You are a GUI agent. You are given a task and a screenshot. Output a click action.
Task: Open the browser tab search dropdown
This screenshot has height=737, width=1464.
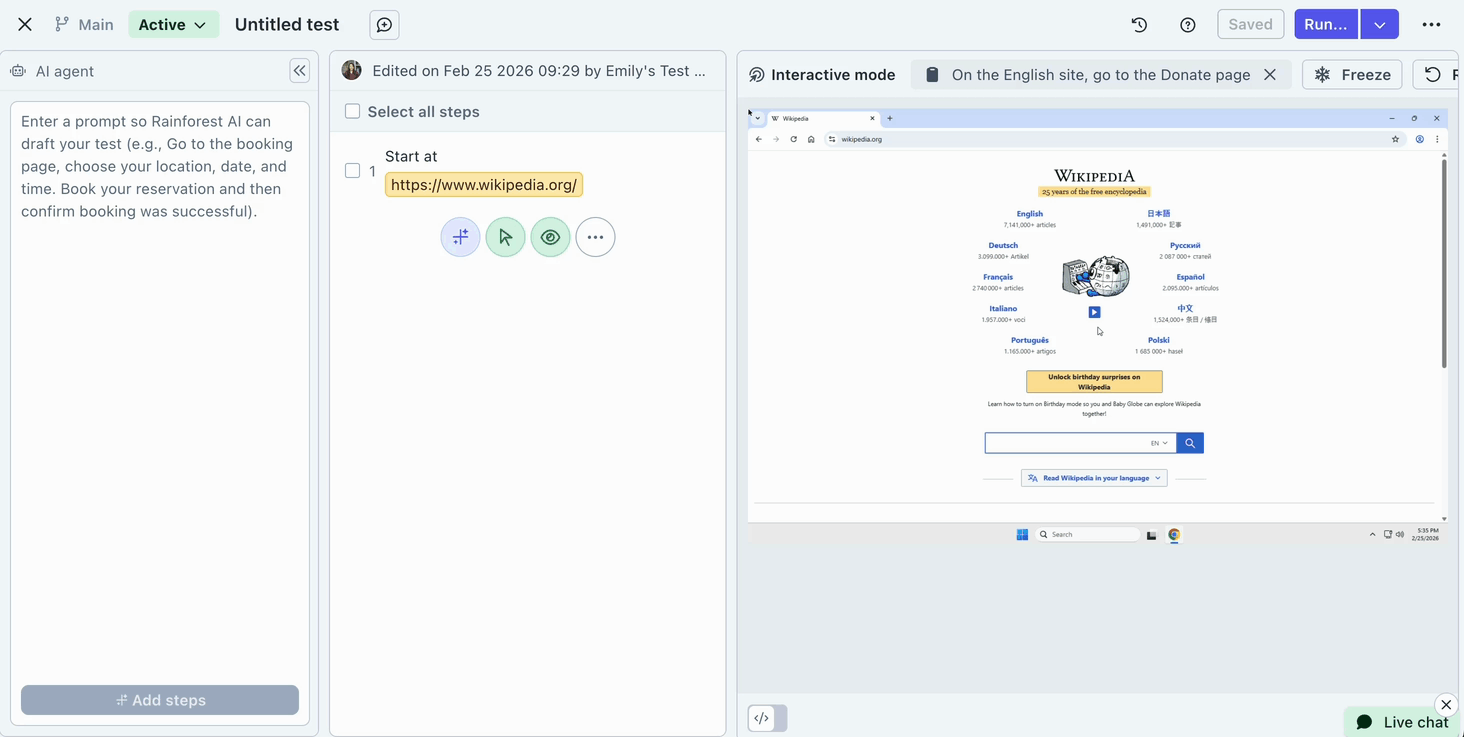tap(757, 118)
